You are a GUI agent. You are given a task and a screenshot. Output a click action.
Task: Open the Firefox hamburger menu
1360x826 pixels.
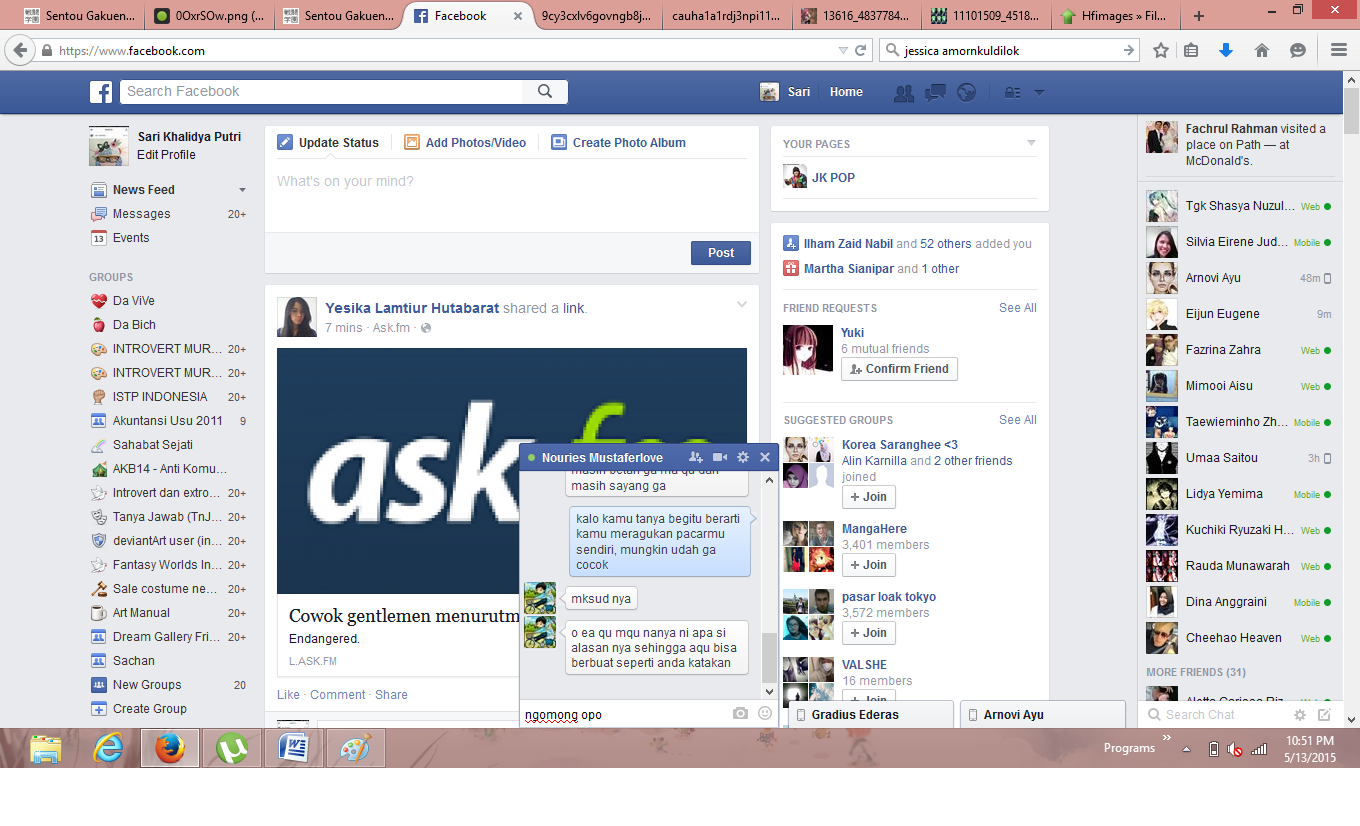(x=1339, y=50)
